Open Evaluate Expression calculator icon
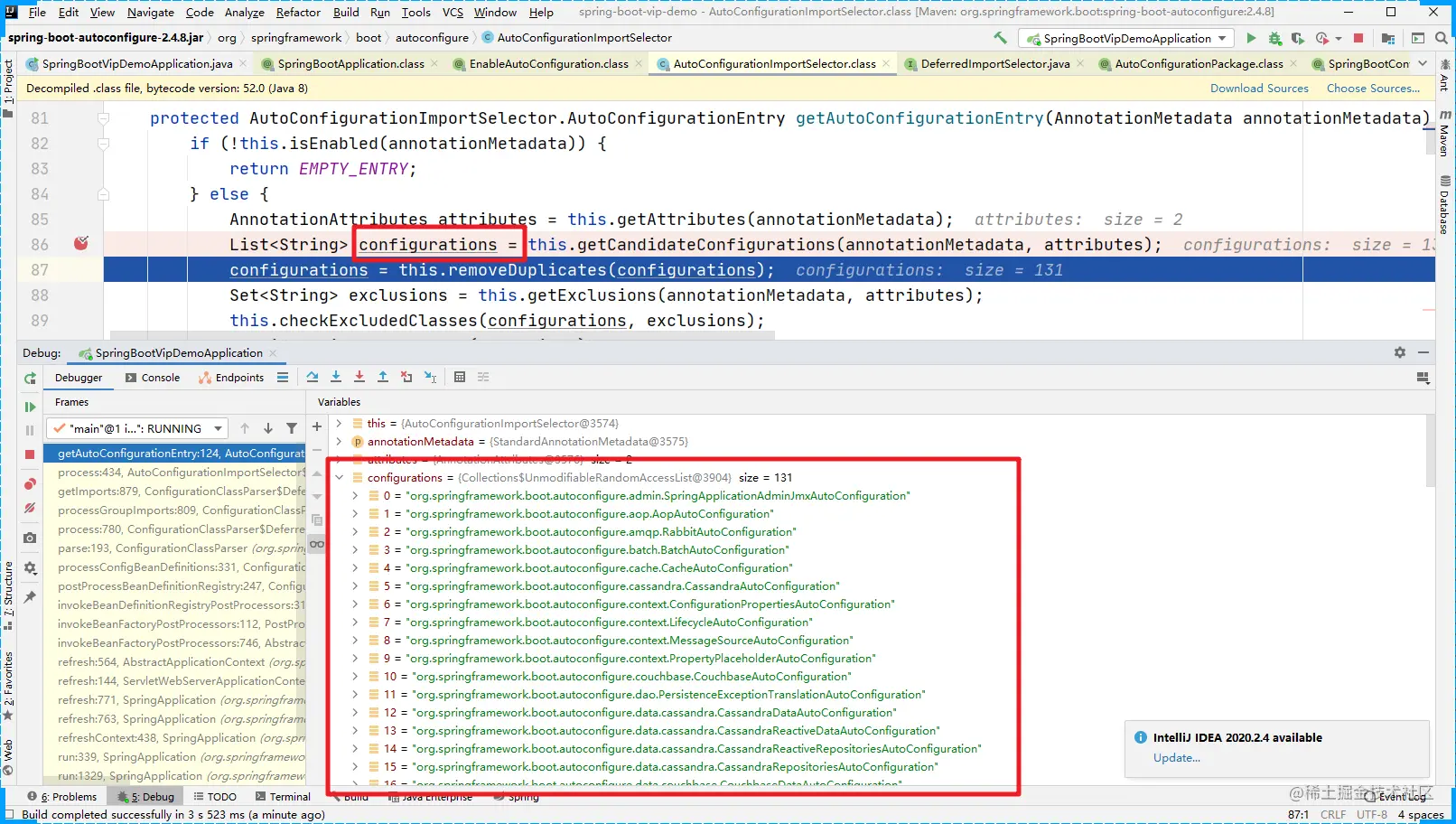This screenshot has height=824, width=1456. pyautogui.click(x=460, y=377)
